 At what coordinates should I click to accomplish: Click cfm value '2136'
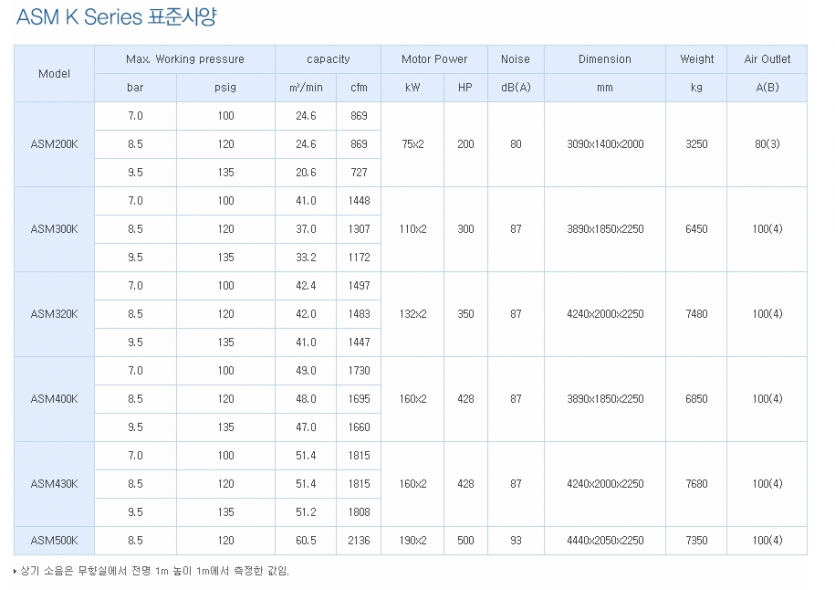click(x=359, y=540)
